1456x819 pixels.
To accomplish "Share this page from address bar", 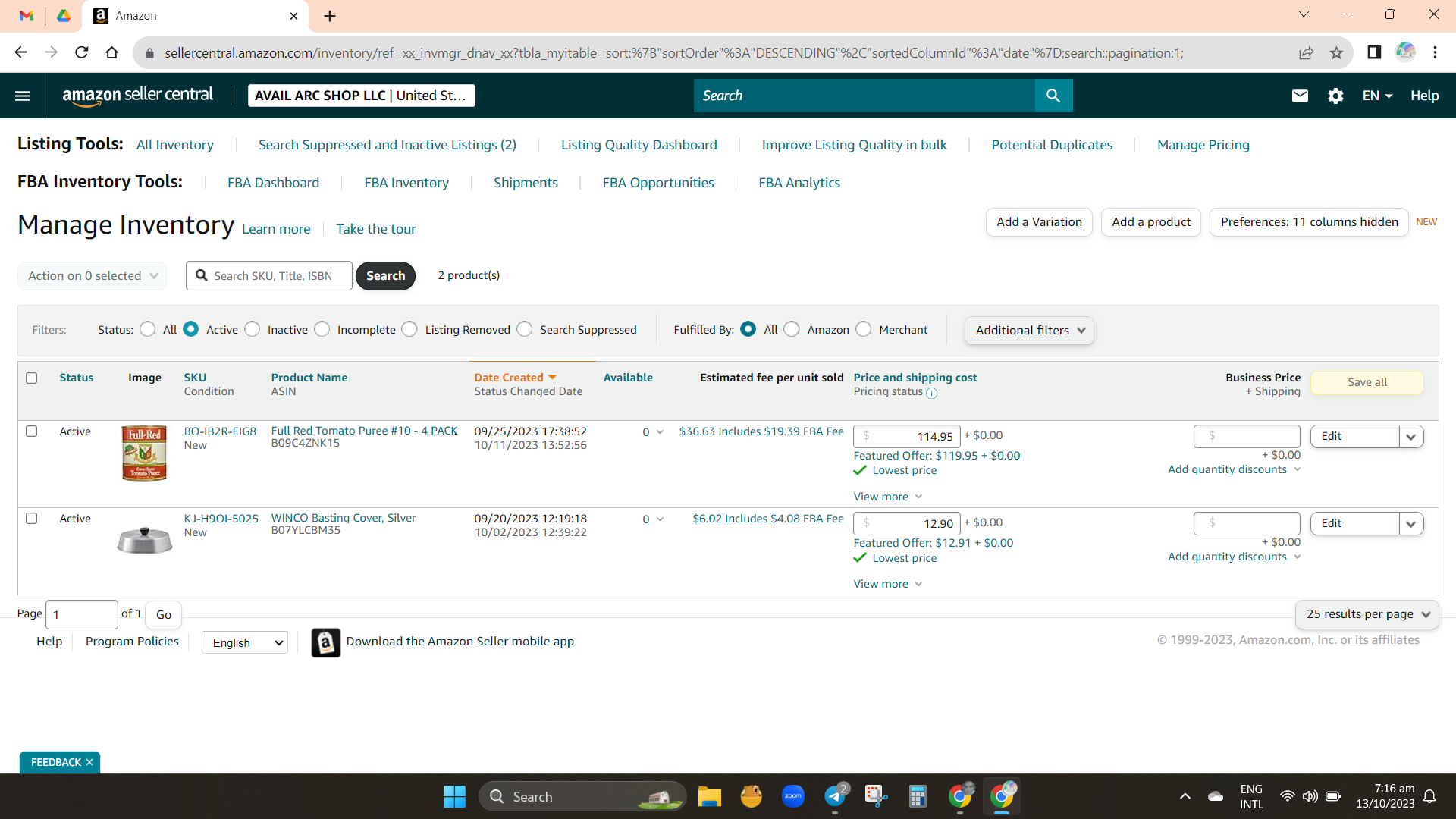I will click(1306, 52).
